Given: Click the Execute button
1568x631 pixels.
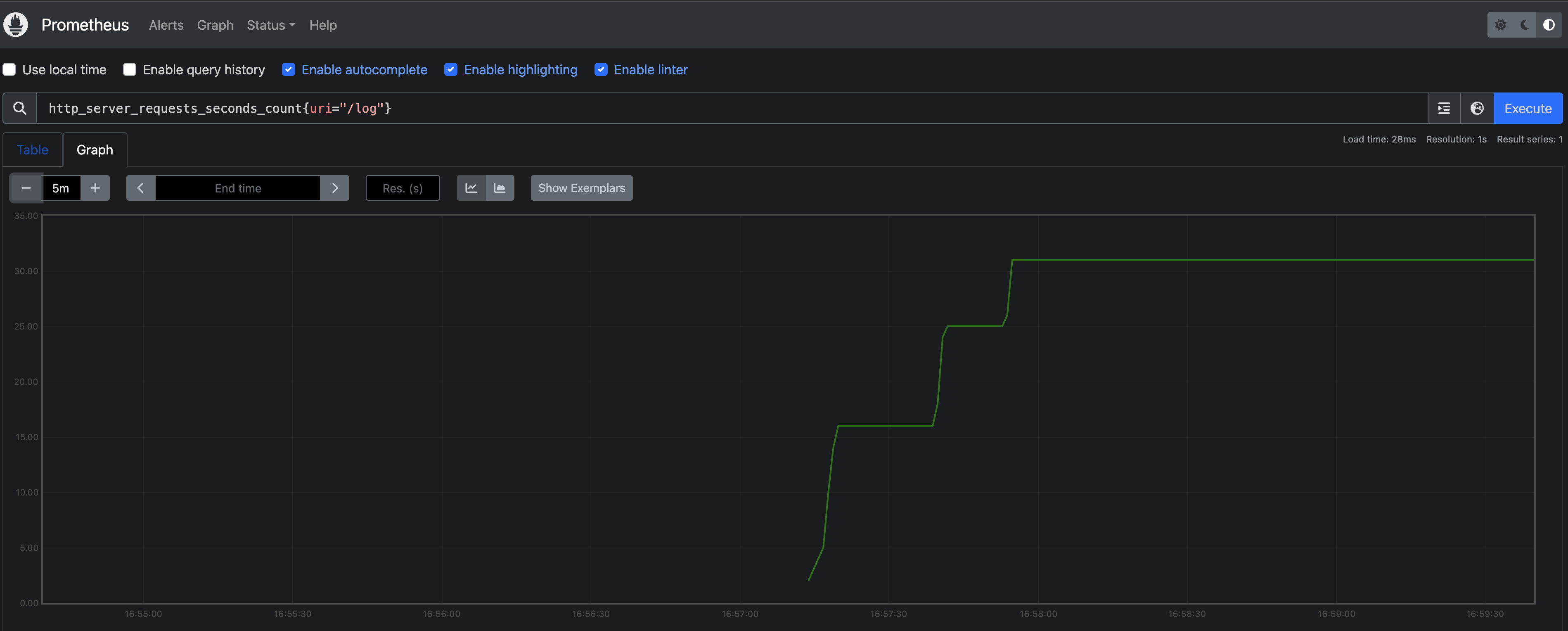Looking at the screenshot, I should [x=1528, y=109].
